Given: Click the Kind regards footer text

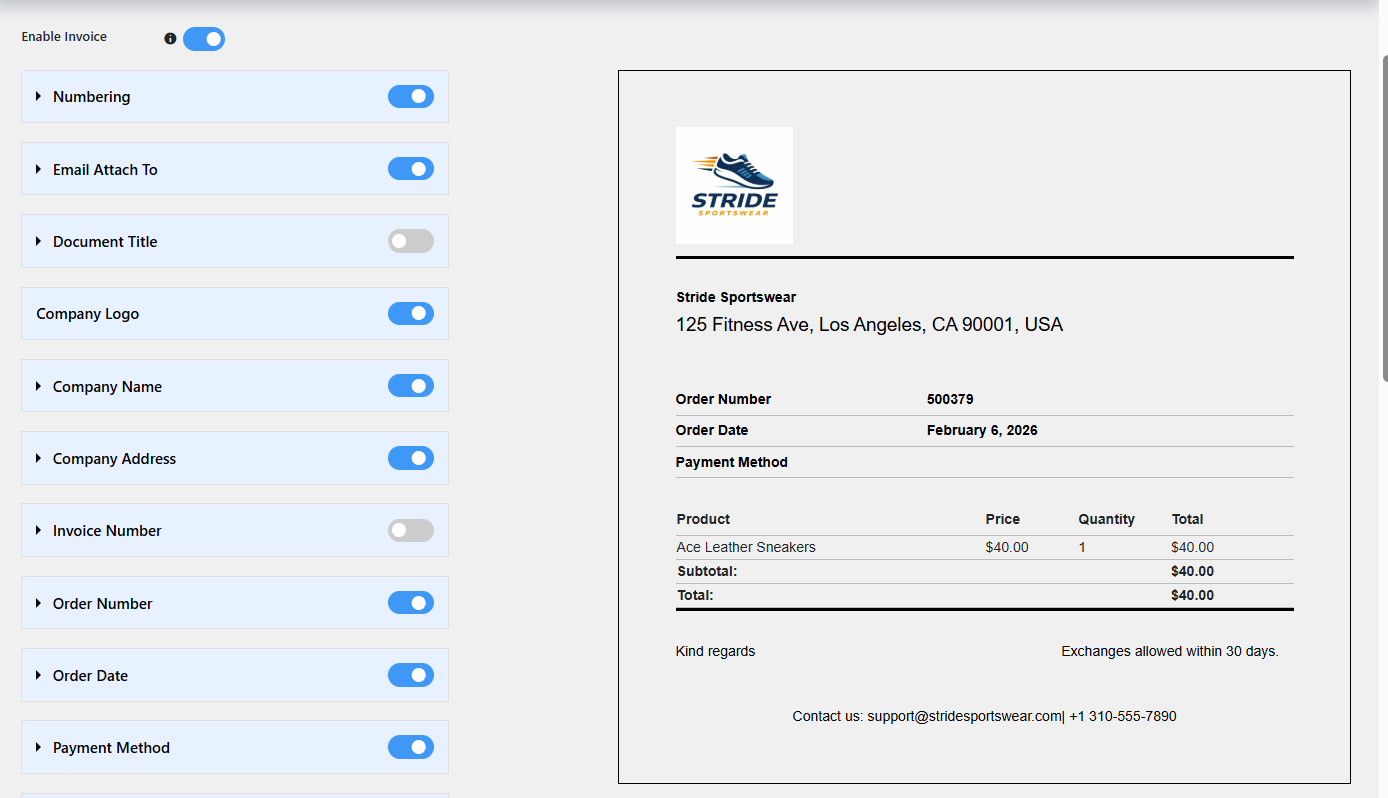Looking at the screenshot, I should (715, 651).
